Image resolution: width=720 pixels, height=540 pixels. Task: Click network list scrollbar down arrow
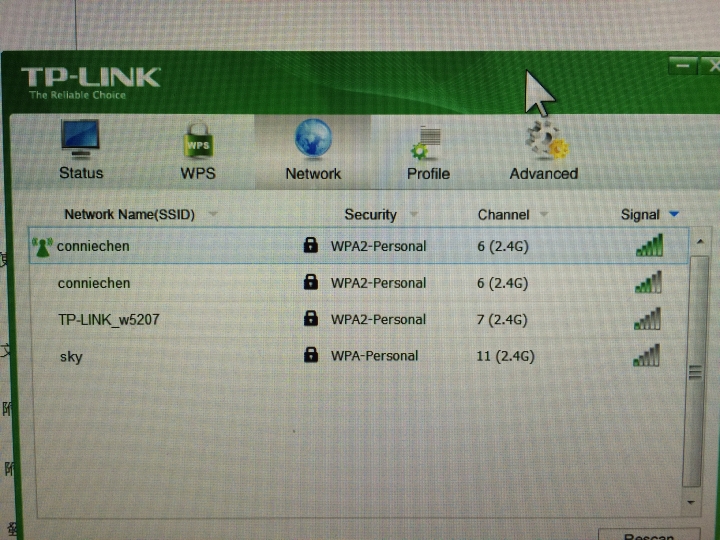point(691,503)
